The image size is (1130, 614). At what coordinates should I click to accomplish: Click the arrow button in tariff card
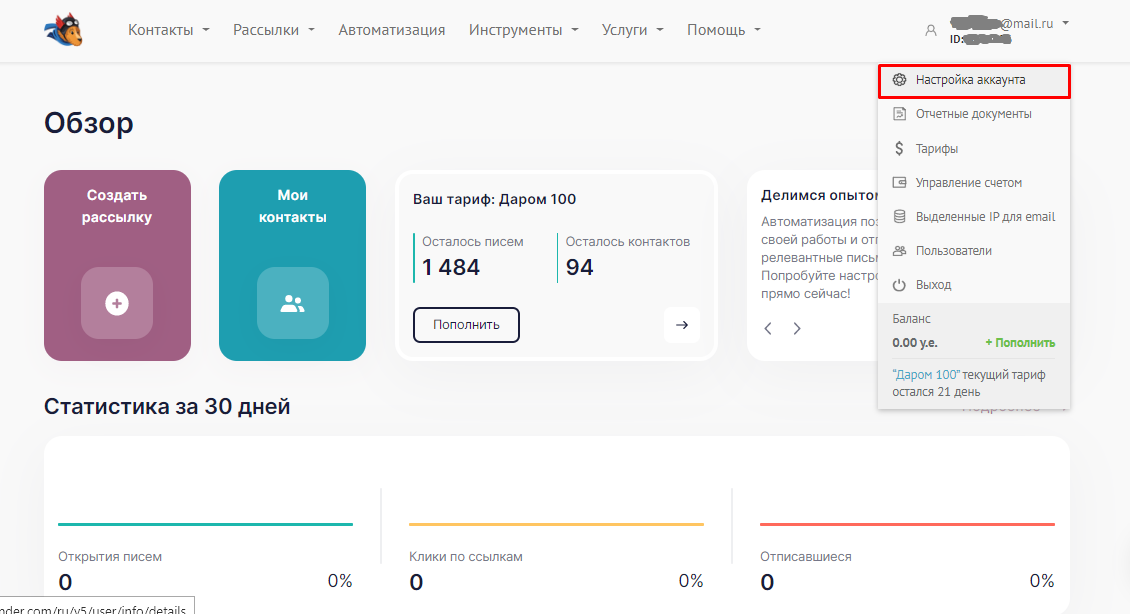click(682, 325)
